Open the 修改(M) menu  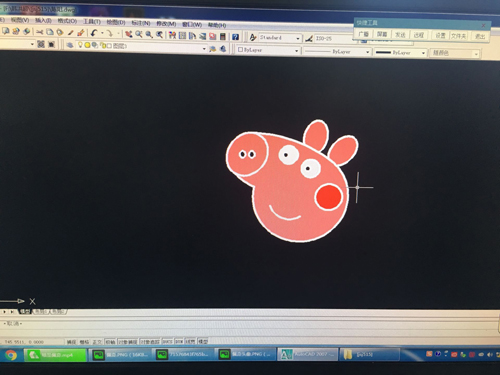click(166, 23)
